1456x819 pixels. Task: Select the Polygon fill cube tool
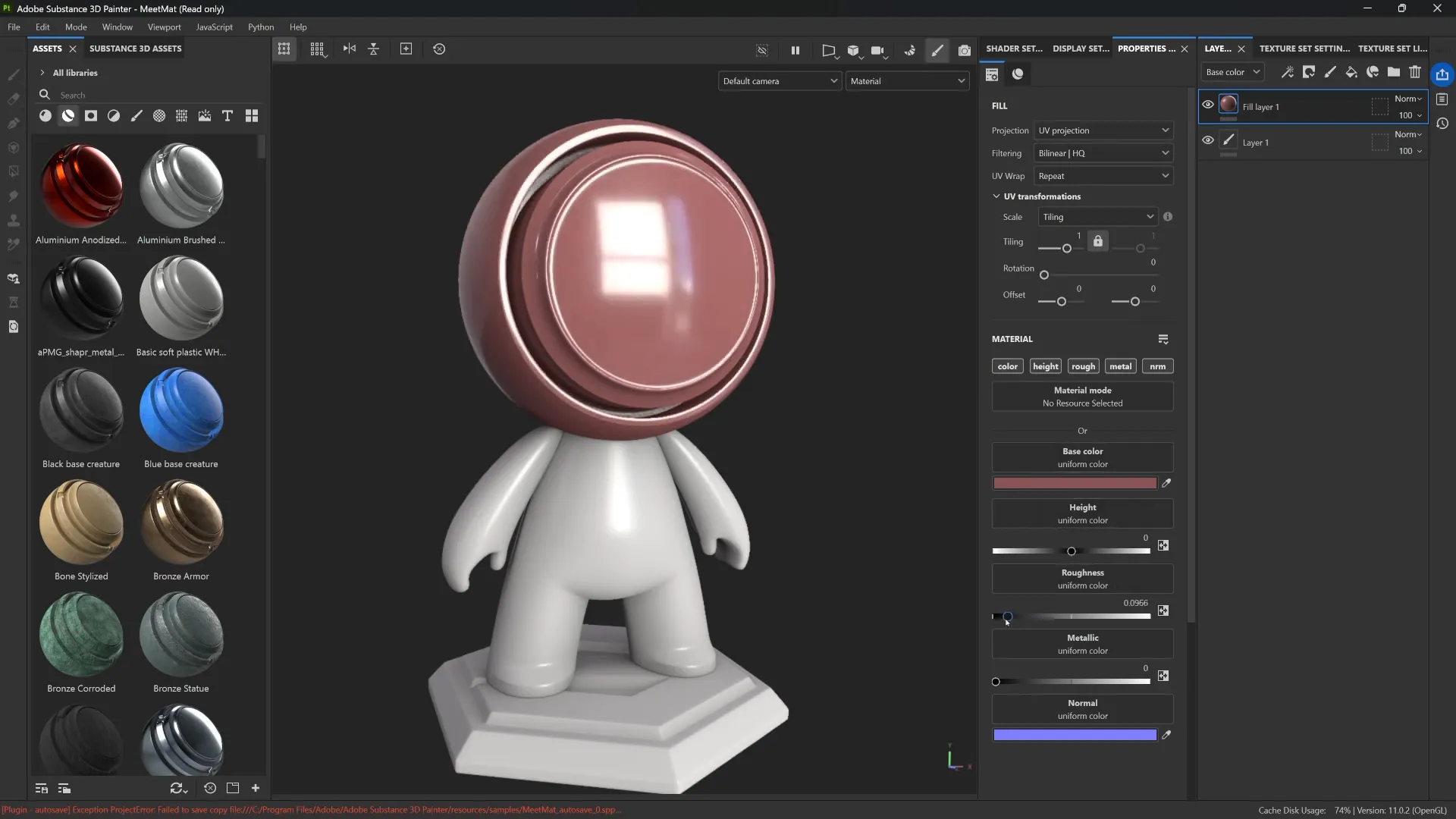pyautogui.click(x=14, y=148)
